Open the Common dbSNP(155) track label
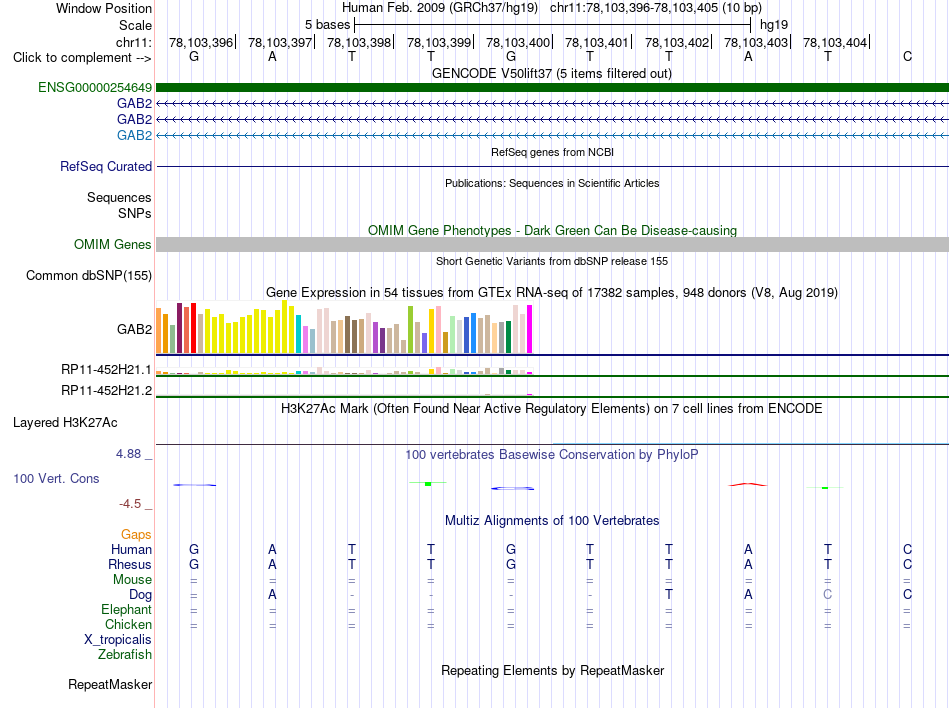Image resolution: width=950 pixels, height=708 pixels. pyautogui.click(x=89, y=276)
